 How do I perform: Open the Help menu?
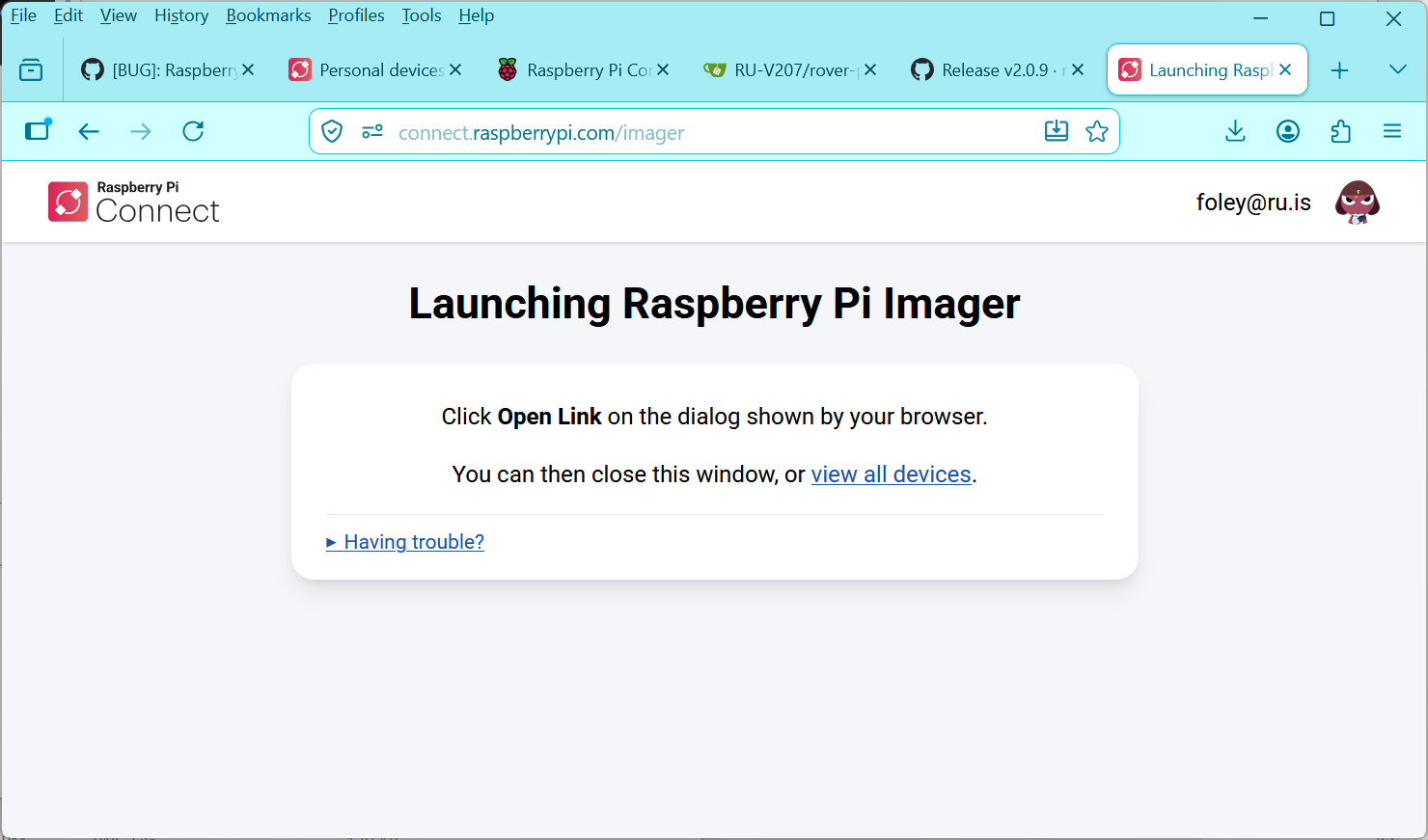pos(477,15)
